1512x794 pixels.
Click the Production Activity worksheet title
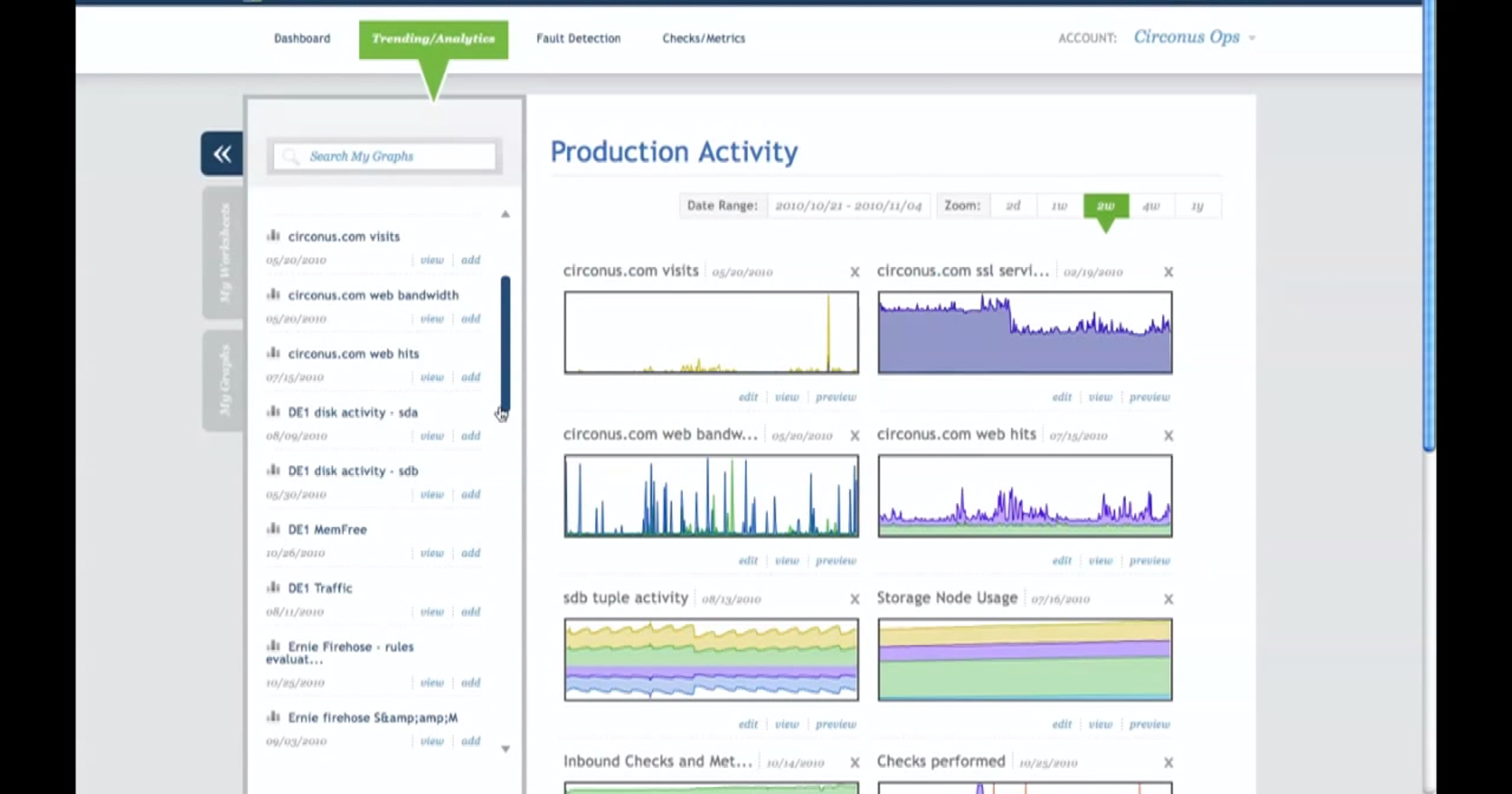pyautogui.click(x=674, y=151)
